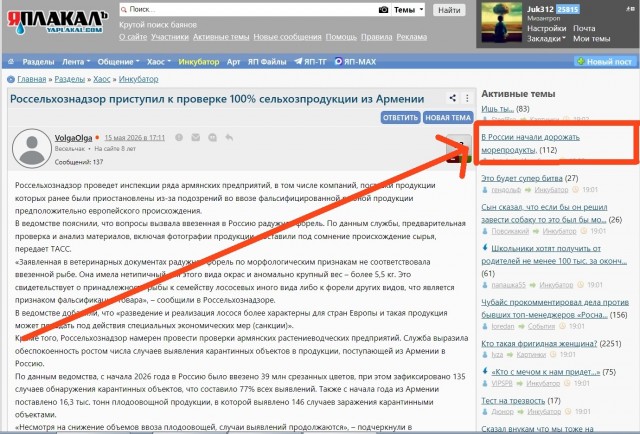Click user icon next to Дюнор
Image resolution: width=640 pixels, height=434 pixels.
click(x=485, y=412)
